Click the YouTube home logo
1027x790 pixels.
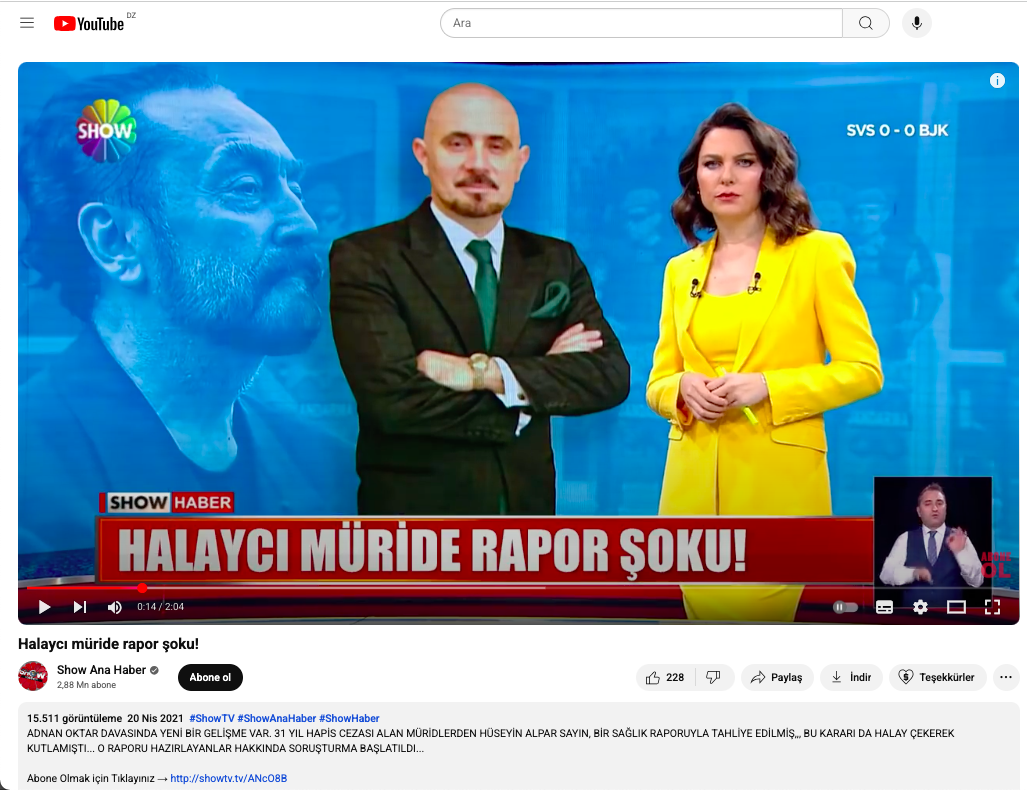[x=90, y=23]
